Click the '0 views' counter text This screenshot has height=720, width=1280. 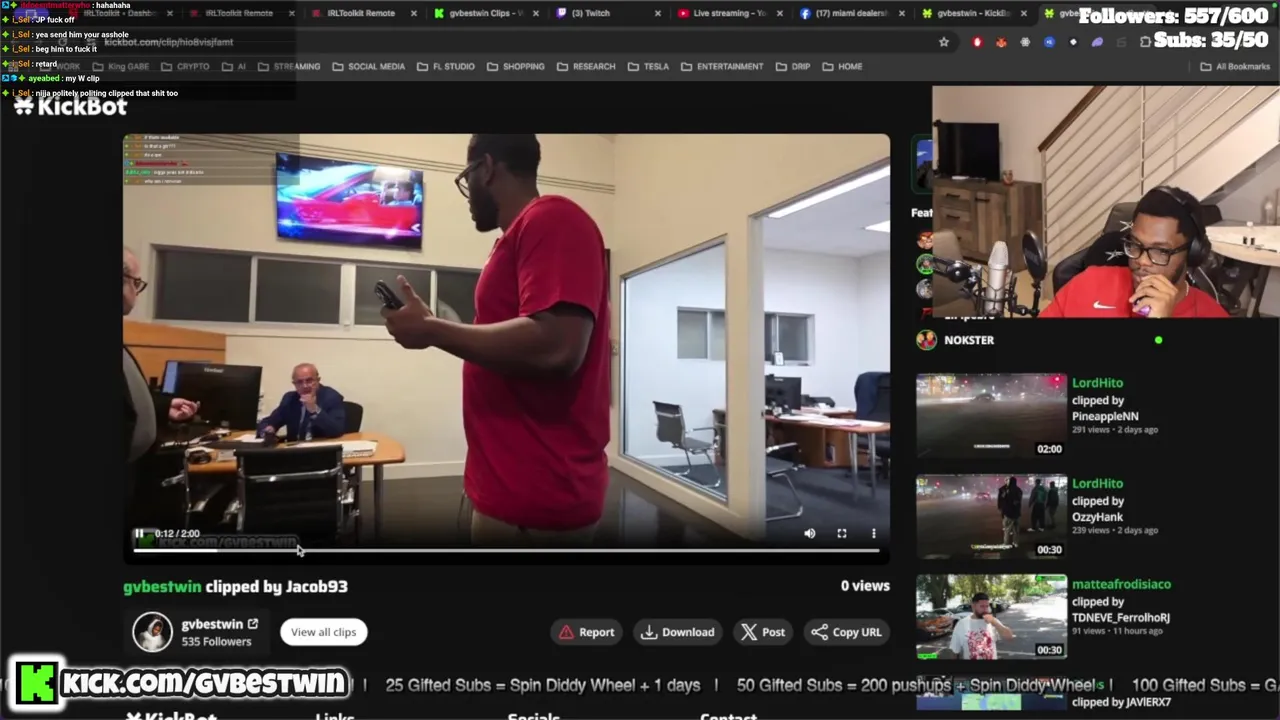tap(865, 586)
